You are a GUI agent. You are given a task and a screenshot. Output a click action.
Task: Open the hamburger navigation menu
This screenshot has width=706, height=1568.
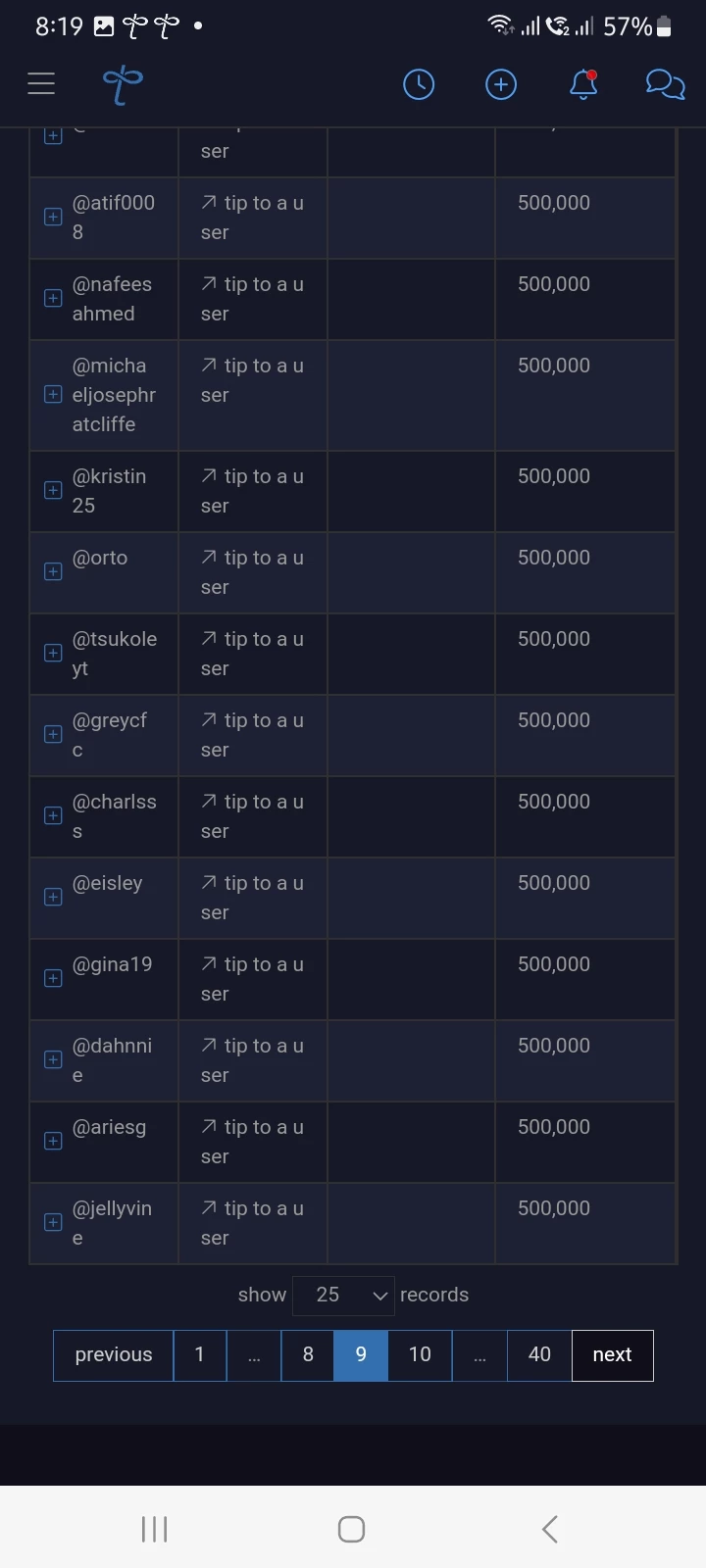pyautogui.click(x=41, y=84)
